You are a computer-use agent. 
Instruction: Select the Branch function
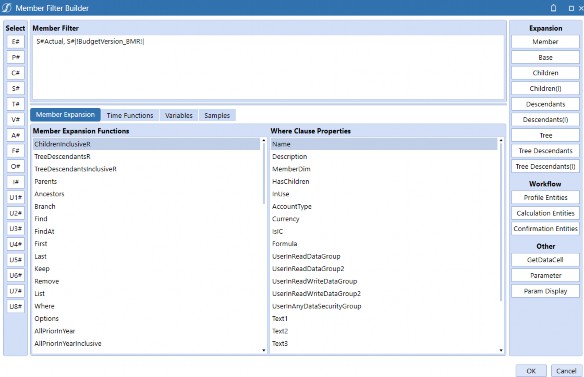pyautogui.click(x=146, y=206)
